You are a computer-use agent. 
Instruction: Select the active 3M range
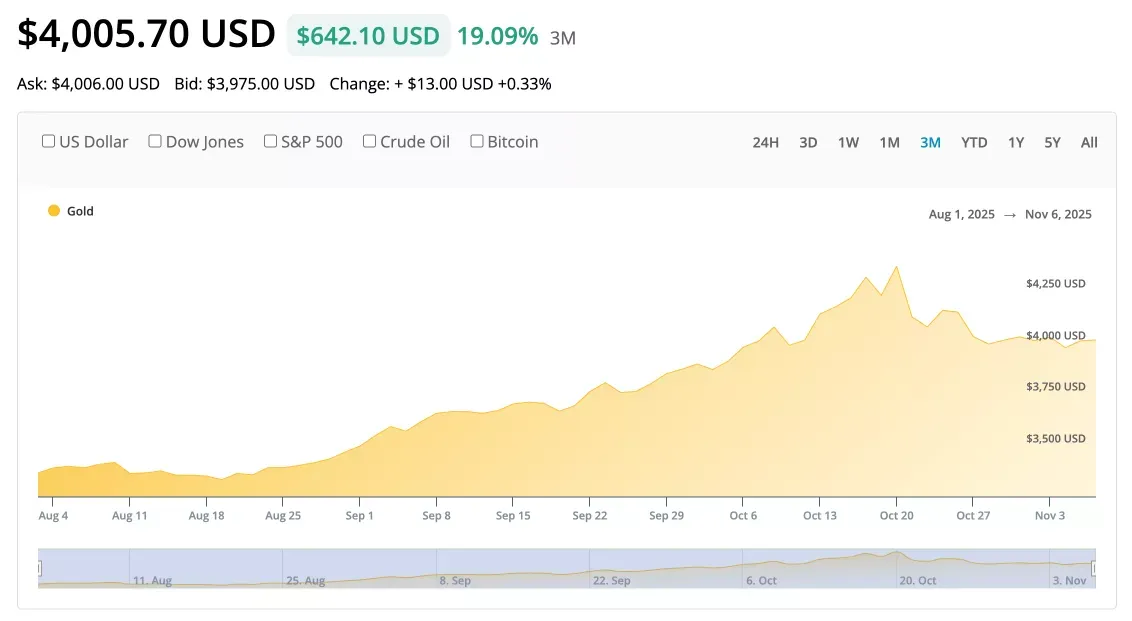pyautogui.click(x=930, y=142)
